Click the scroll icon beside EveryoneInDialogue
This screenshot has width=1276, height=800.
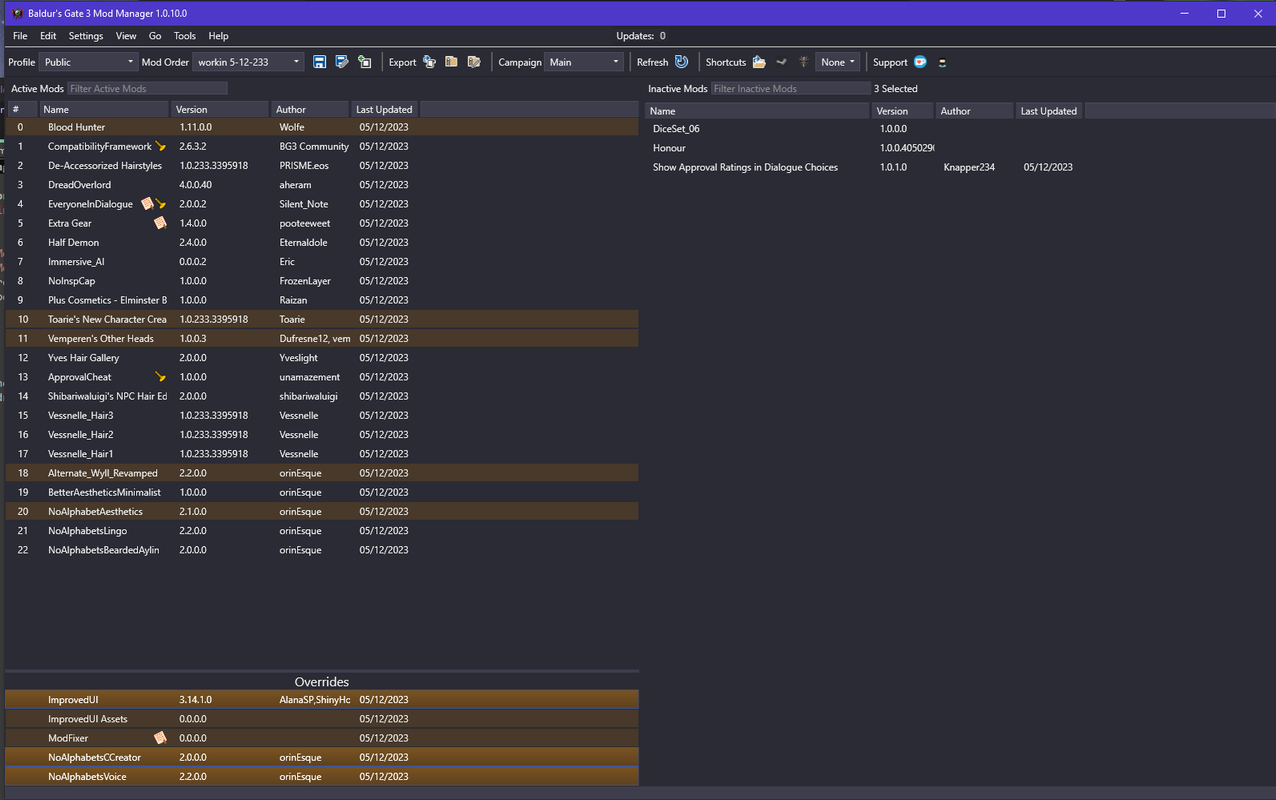pos(147,204)
